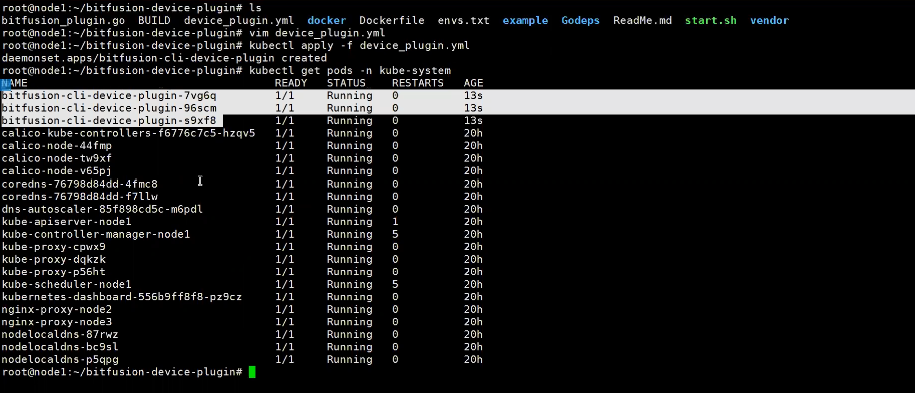Click the green start.sh file name
915x393 pixels.
click(x=711, y=20)
